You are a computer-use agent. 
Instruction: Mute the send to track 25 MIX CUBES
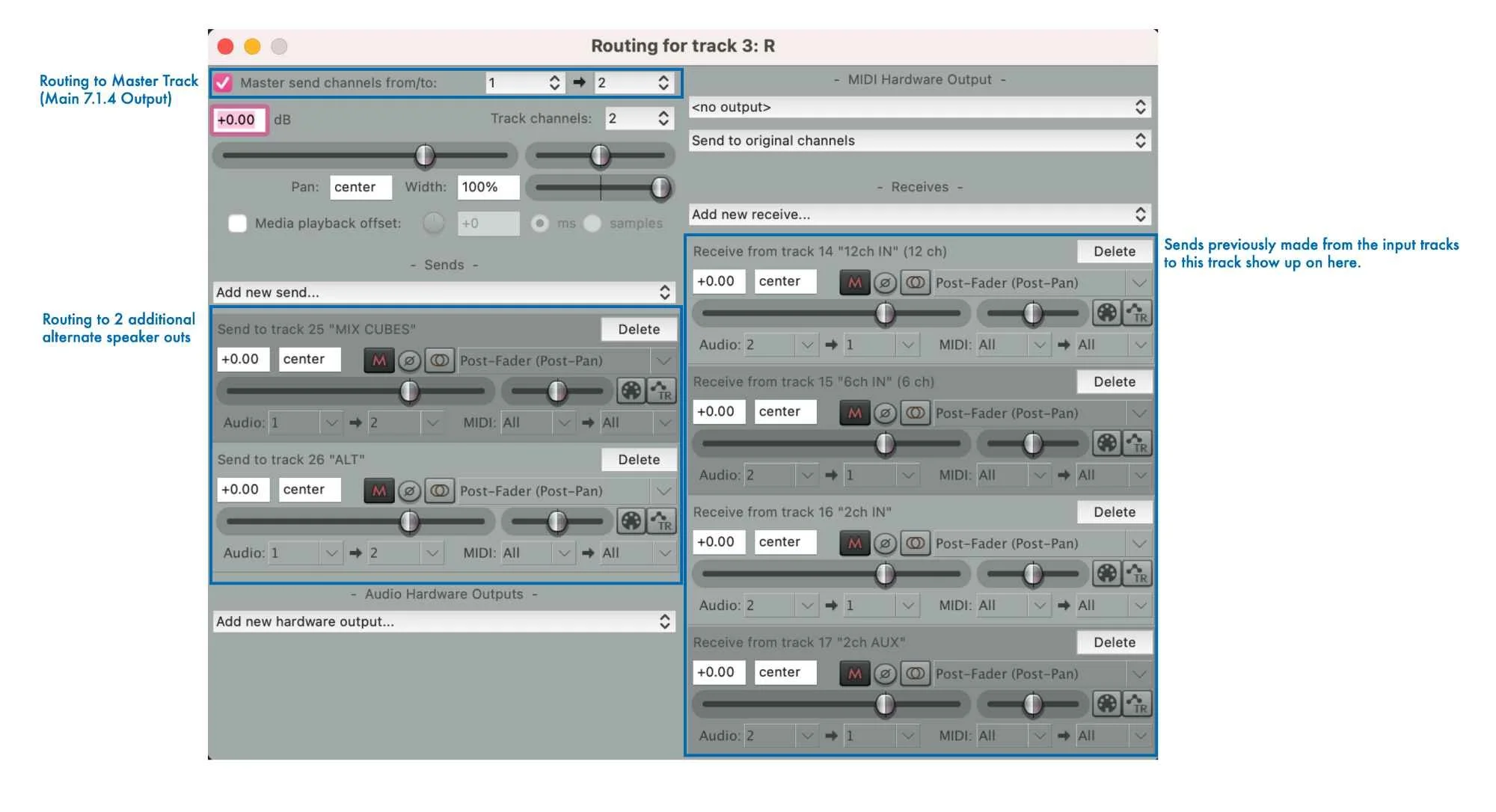379,361
